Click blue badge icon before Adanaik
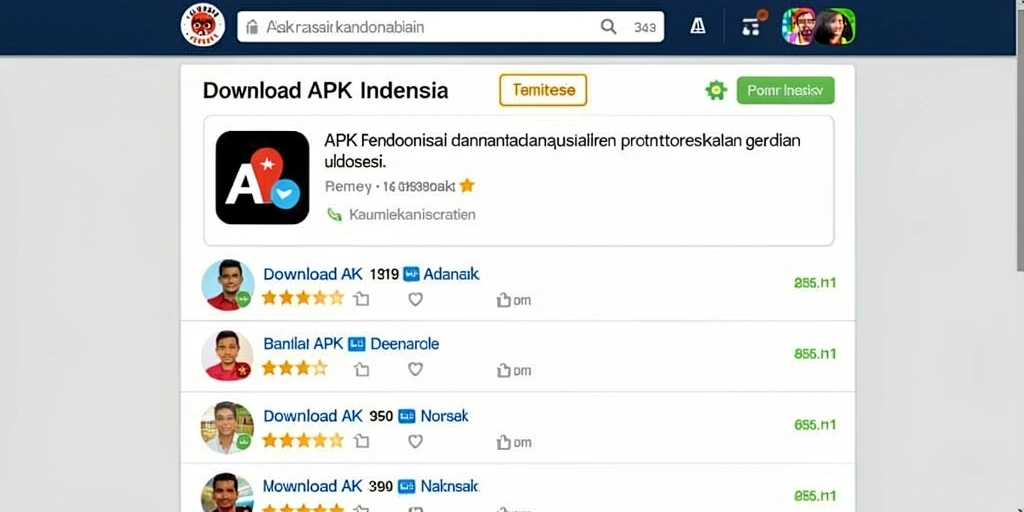This screenshot has width=1024, height=512. 411,274
